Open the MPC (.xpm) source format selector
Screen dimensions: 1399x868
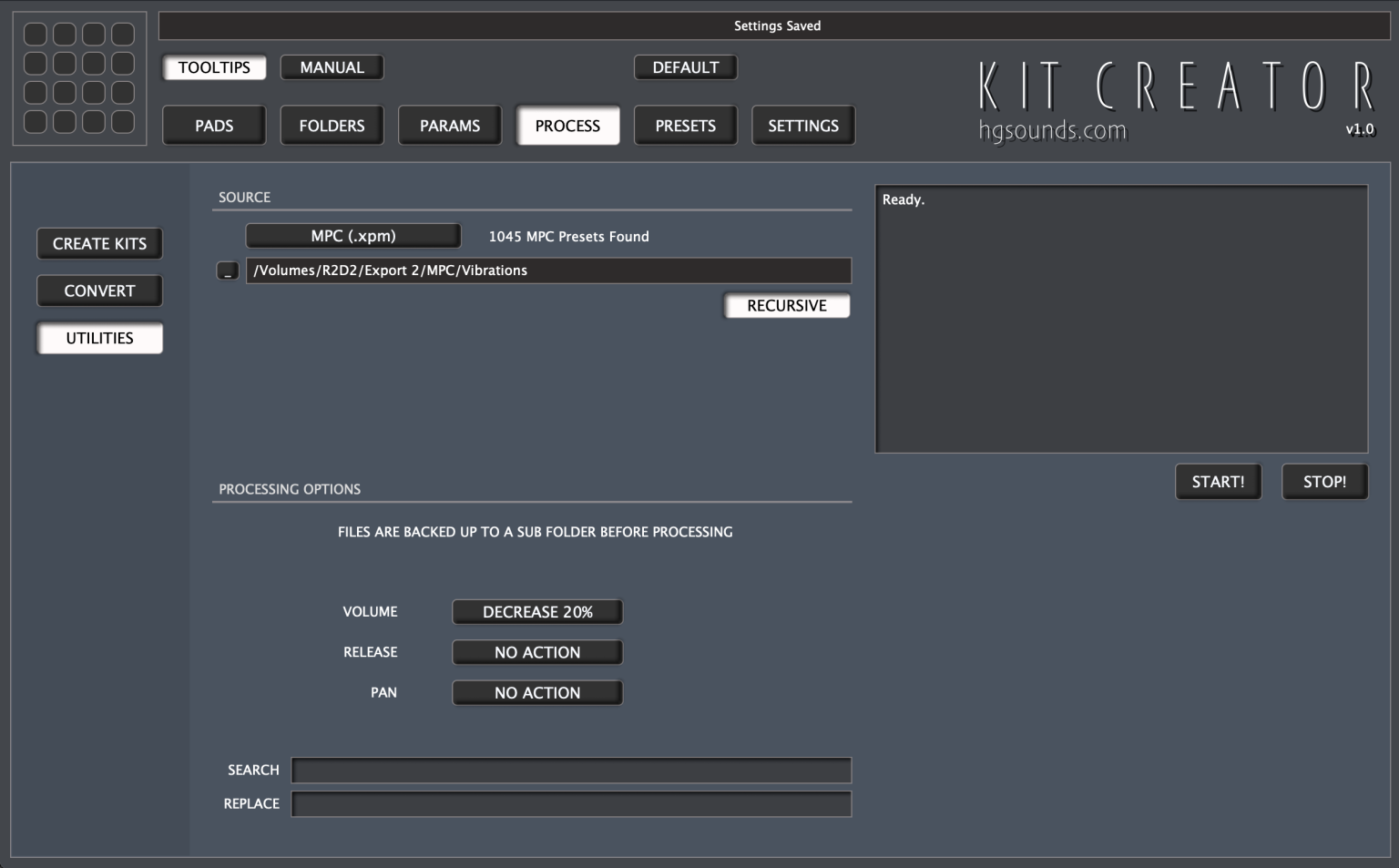click(352, 235)
